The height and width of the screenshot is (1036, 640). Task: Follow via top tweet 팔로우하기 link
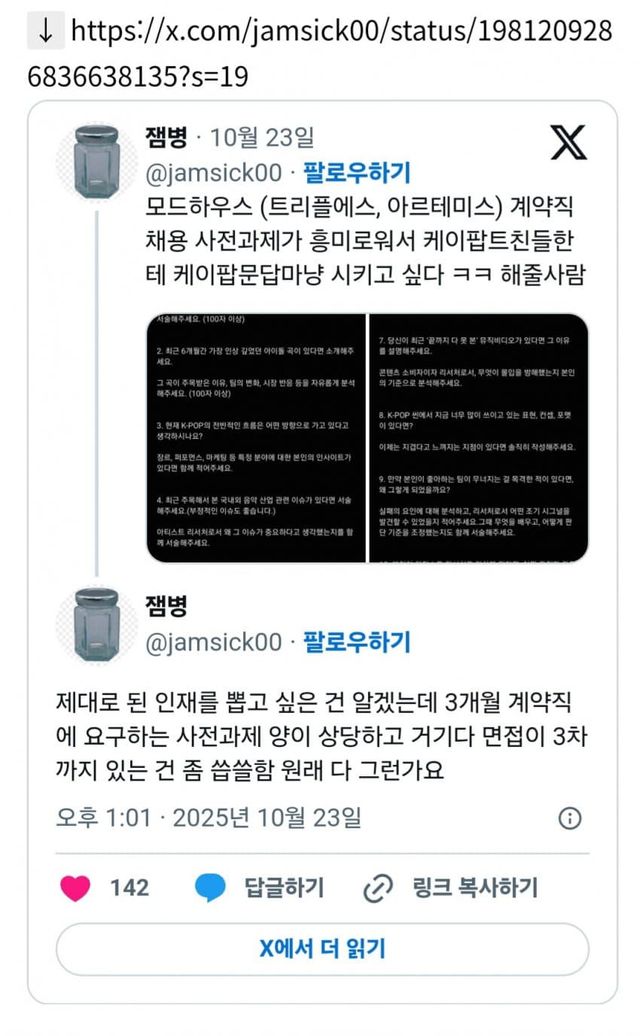[357, 172]
